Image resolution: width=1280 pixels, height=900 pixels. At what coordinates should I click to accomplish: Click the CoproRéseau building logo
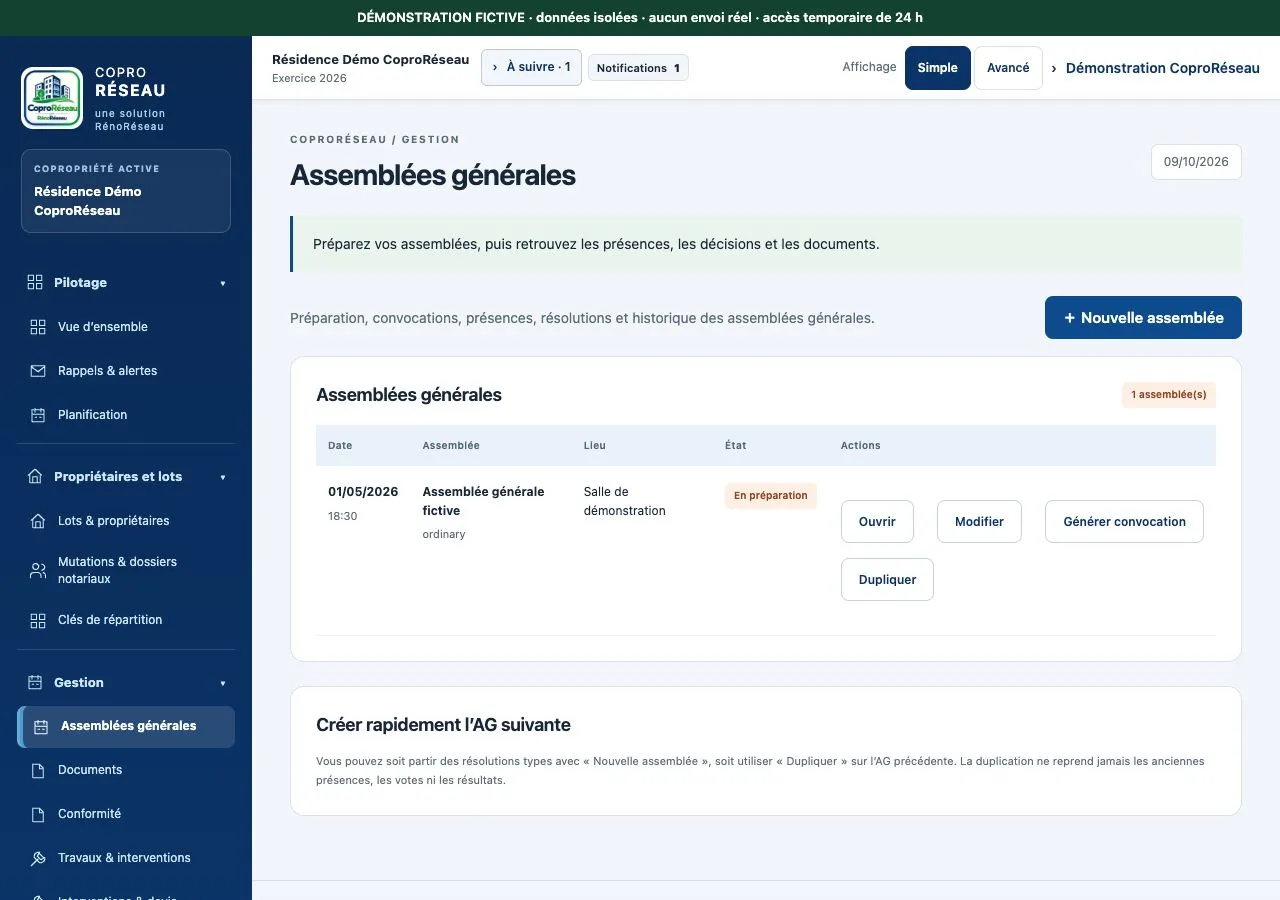click(52, 98)
